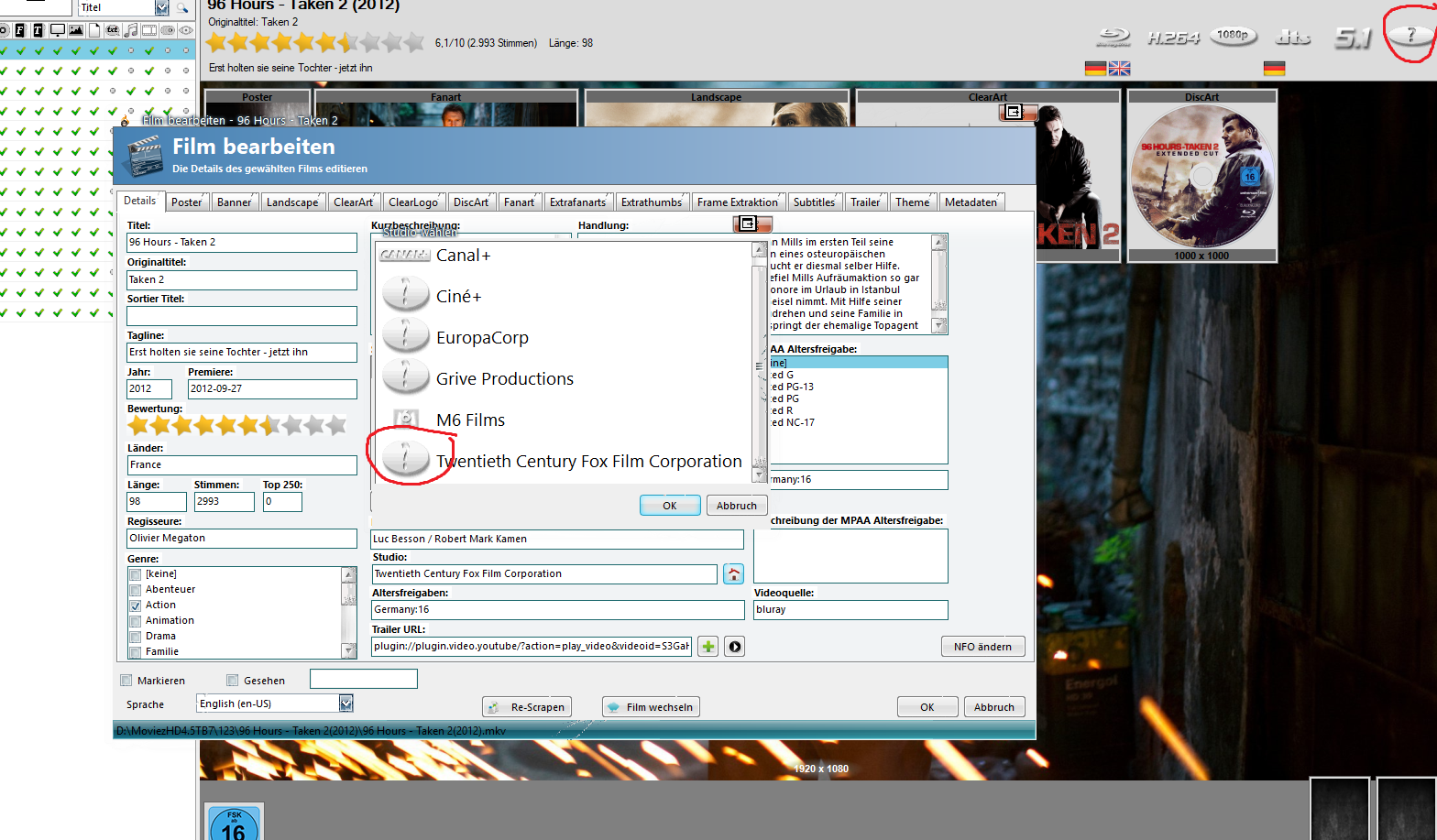Click 5.1 channels flag icon
1437x840 pixels.
pos(1353,38)
